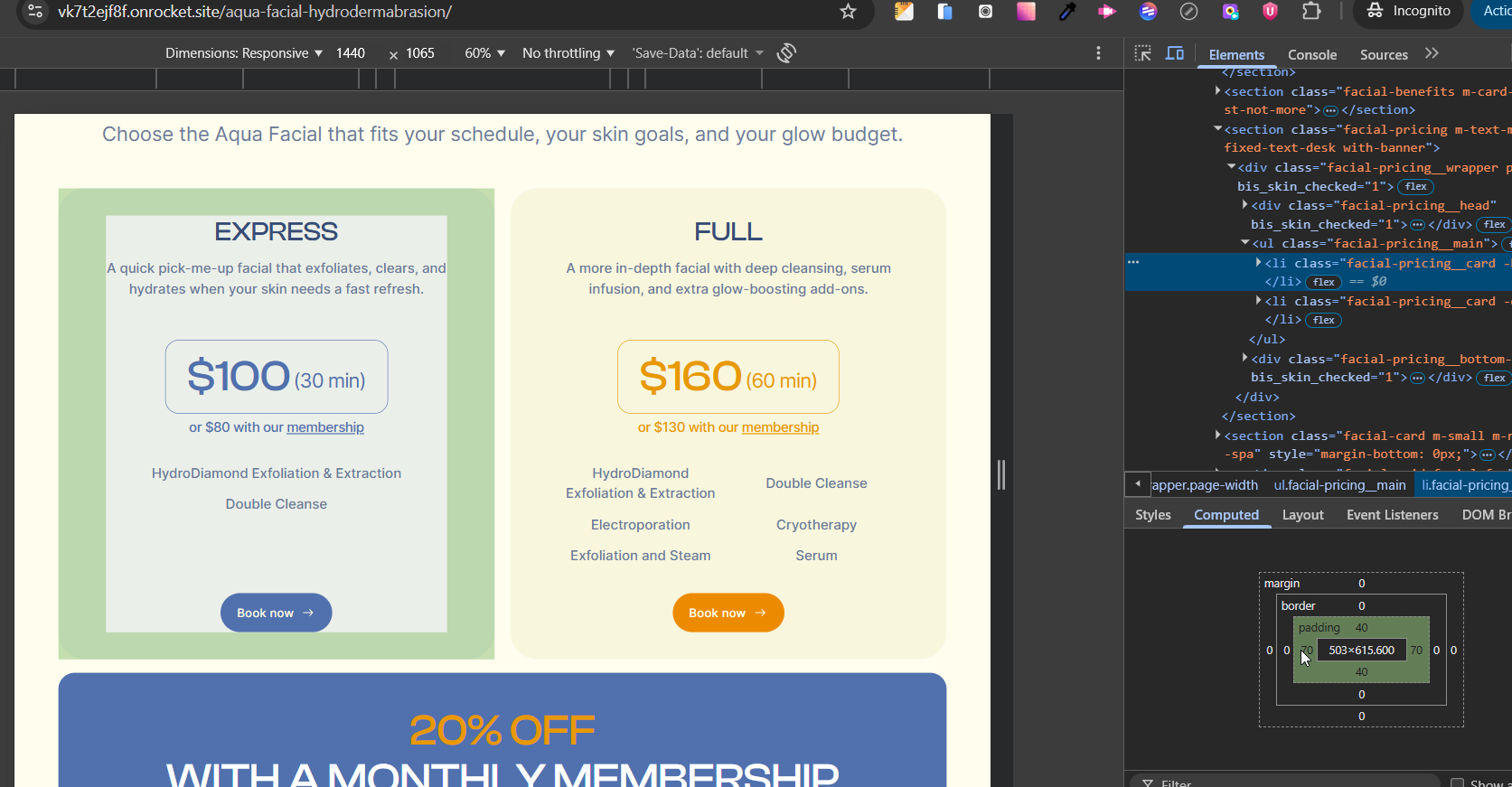Collapse the ul facial-pricing__main node
Viewport: 1512px width, 787px height.
coord(1245,243)
